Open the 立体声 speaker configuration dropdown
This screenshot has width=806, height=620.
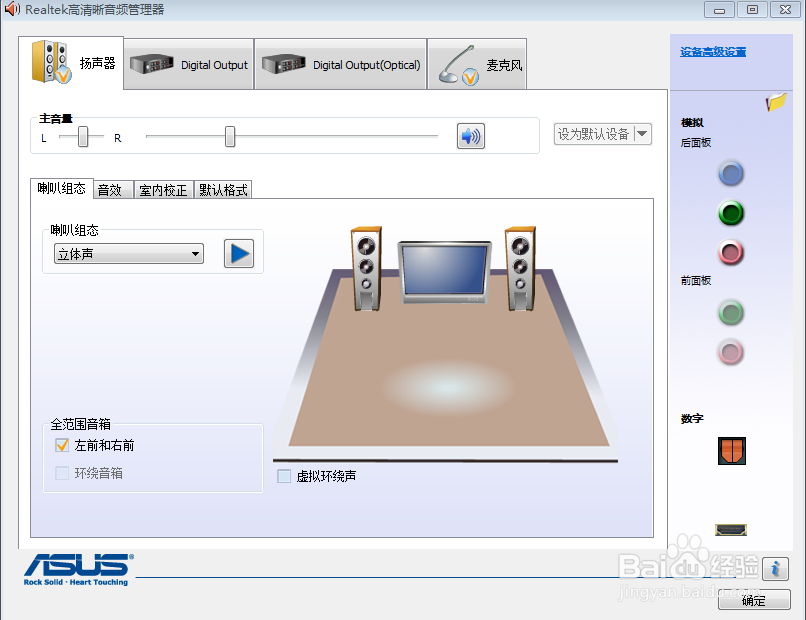coord(128,254)
